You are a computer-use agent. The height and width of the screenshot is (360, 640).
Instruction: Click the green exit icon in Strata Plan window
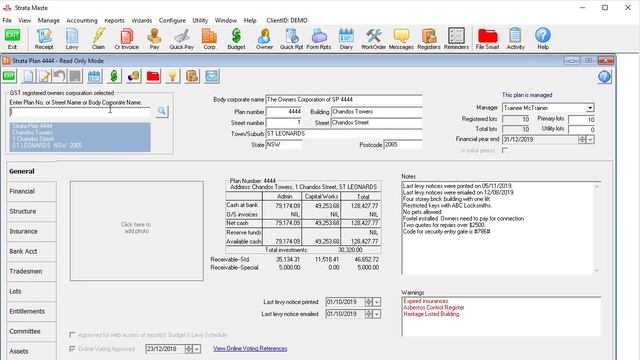pos(9,76)
